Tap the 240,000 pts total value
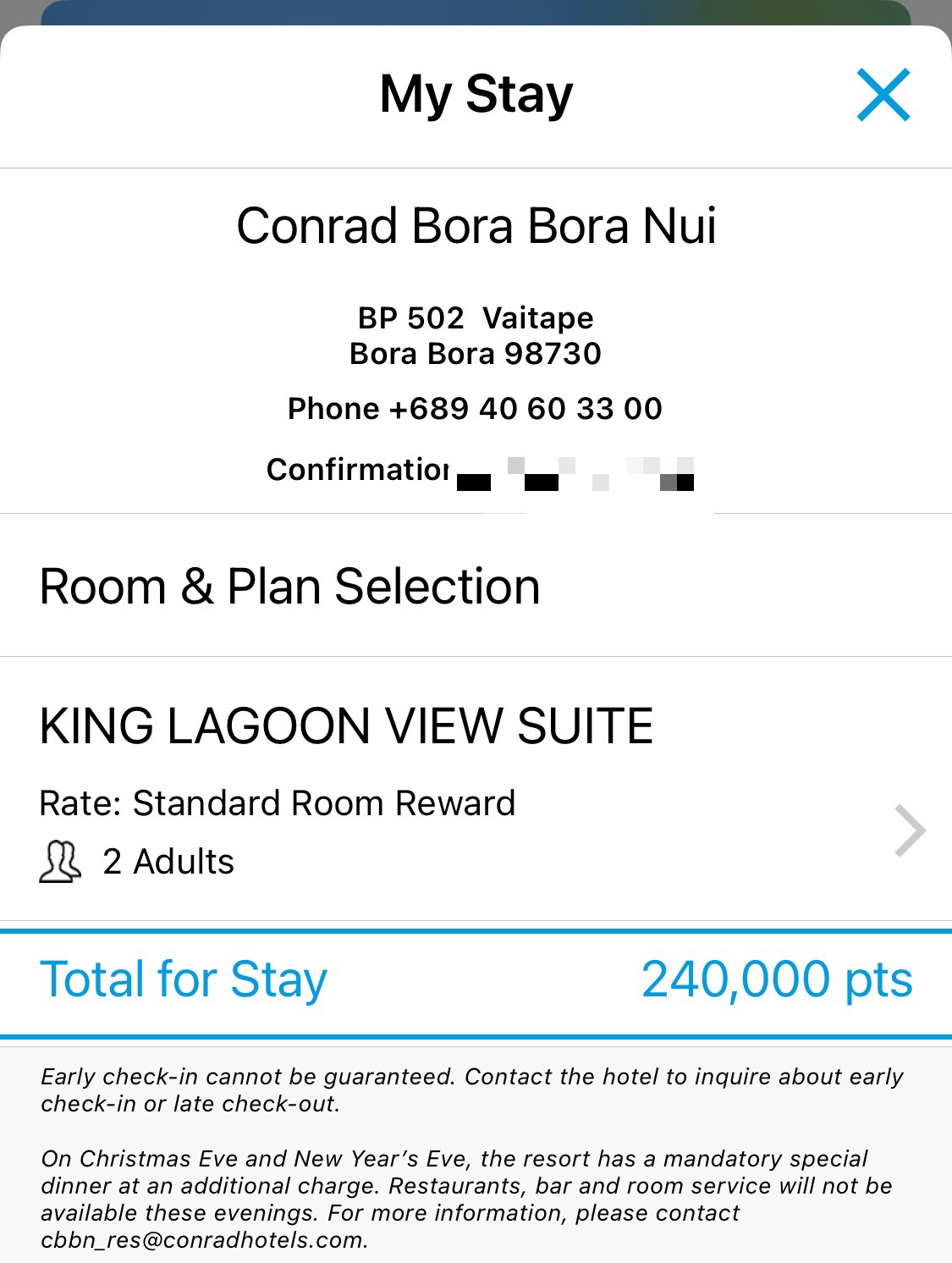 coord(777,979)
